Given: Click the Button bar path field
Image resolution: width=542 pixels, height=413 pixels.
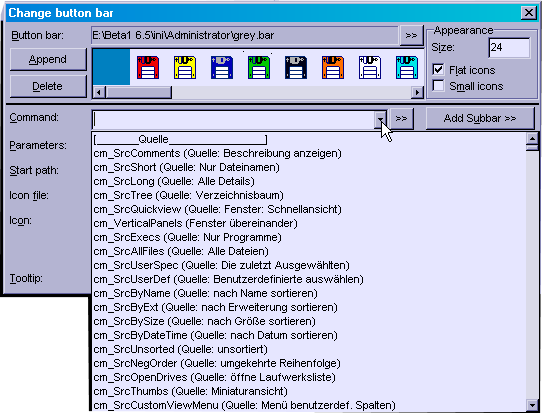Looking at the screenshot, I should coord(245,35).
